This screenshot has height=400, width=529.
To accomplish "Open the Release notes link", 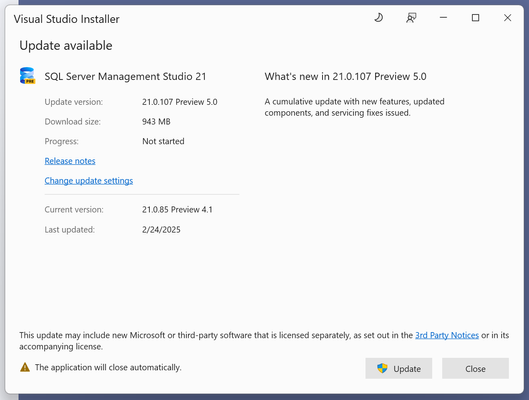I will click(x=70, y=161).
